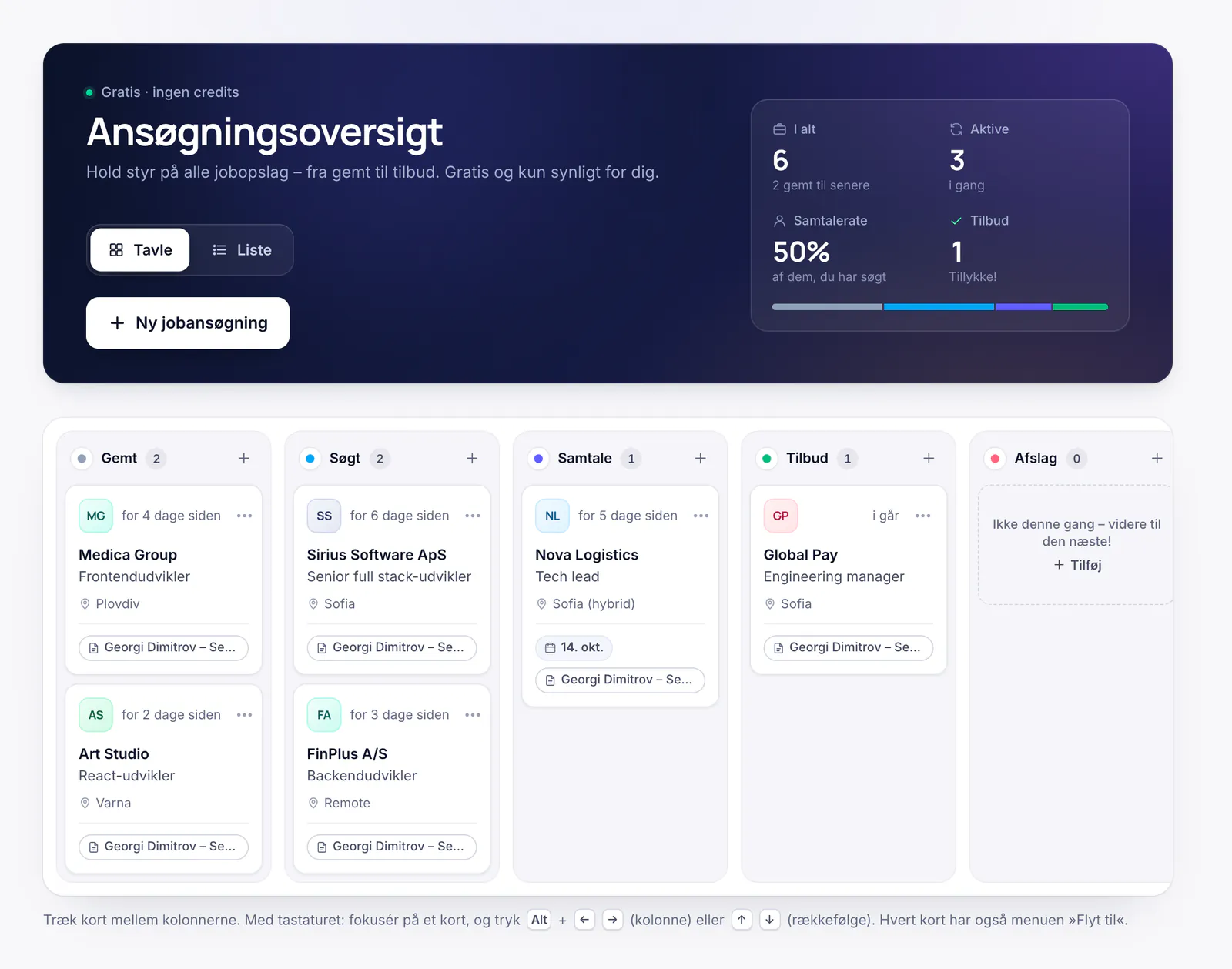Click the I alt briefcase icon
This screenshot has height=969, width=1232.
click(779, 129)
